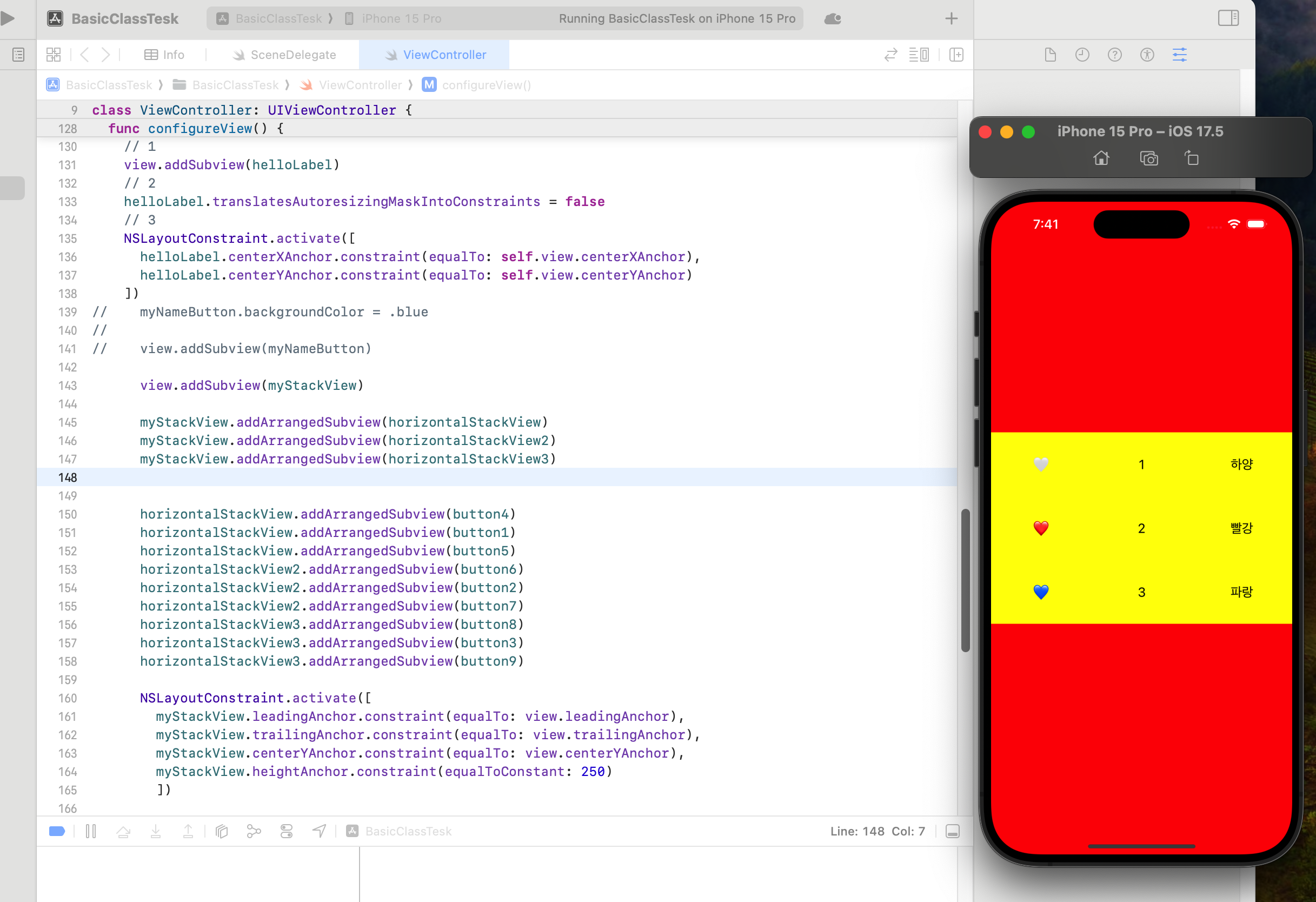Click BasicClassTesk folder in jump bar
Viewport: 1316px width, 902px height.
click(226, 85)
